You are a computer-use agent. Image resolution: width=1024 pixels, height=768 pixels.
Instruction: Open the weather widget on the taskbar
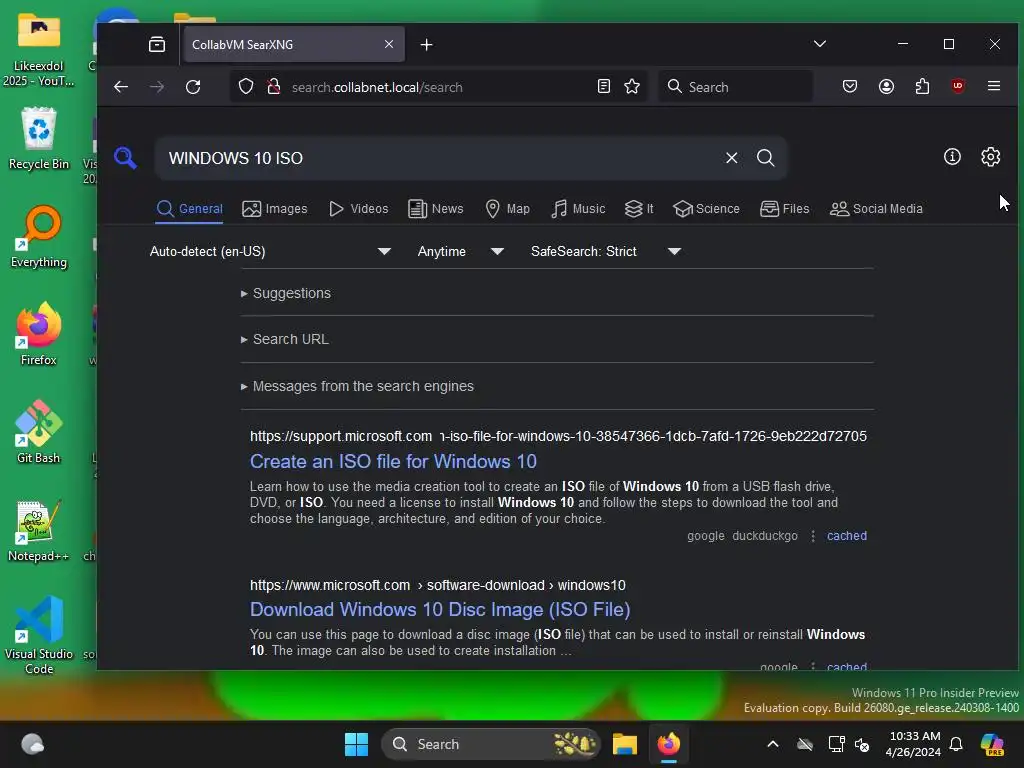32,744
